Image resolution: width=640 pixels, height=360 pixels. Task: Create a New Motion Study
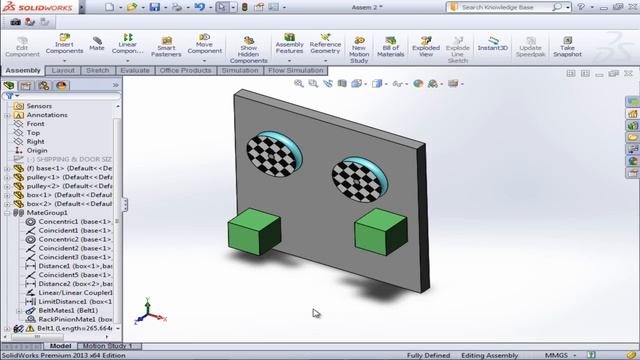click(x=359, y=50)
